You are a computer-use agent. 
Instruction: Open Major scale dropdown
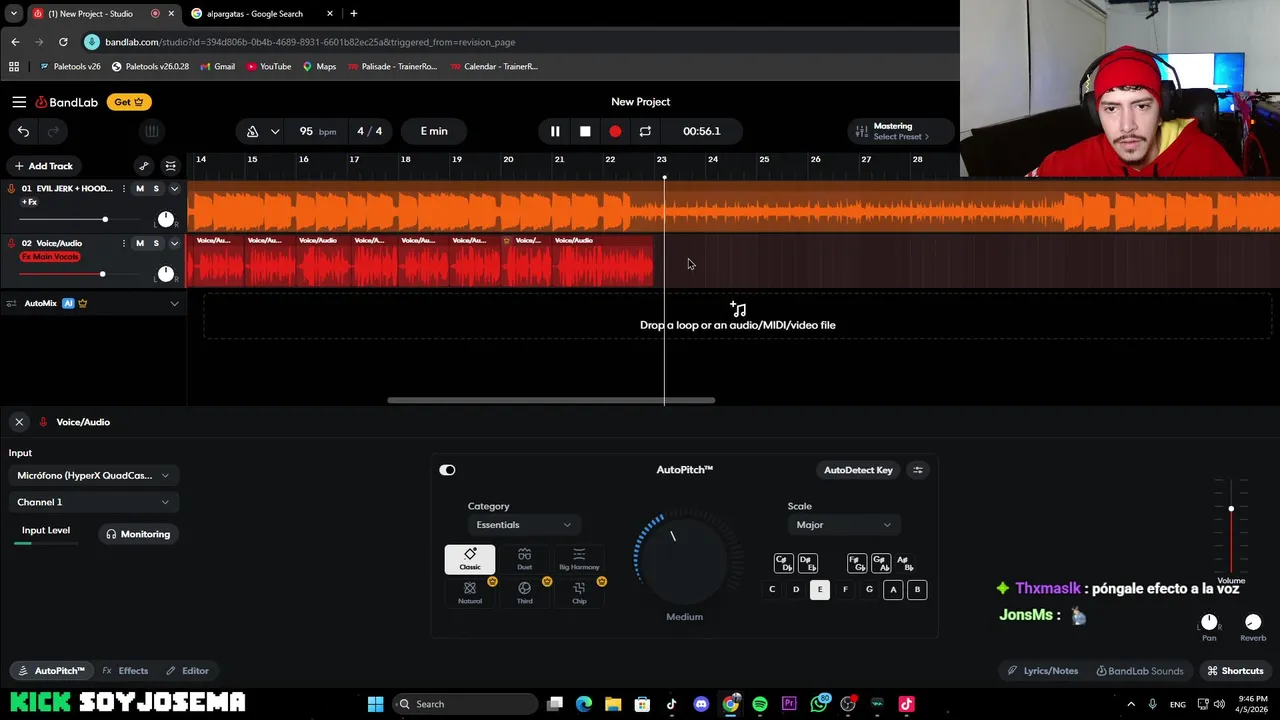(x=843, y=525)
